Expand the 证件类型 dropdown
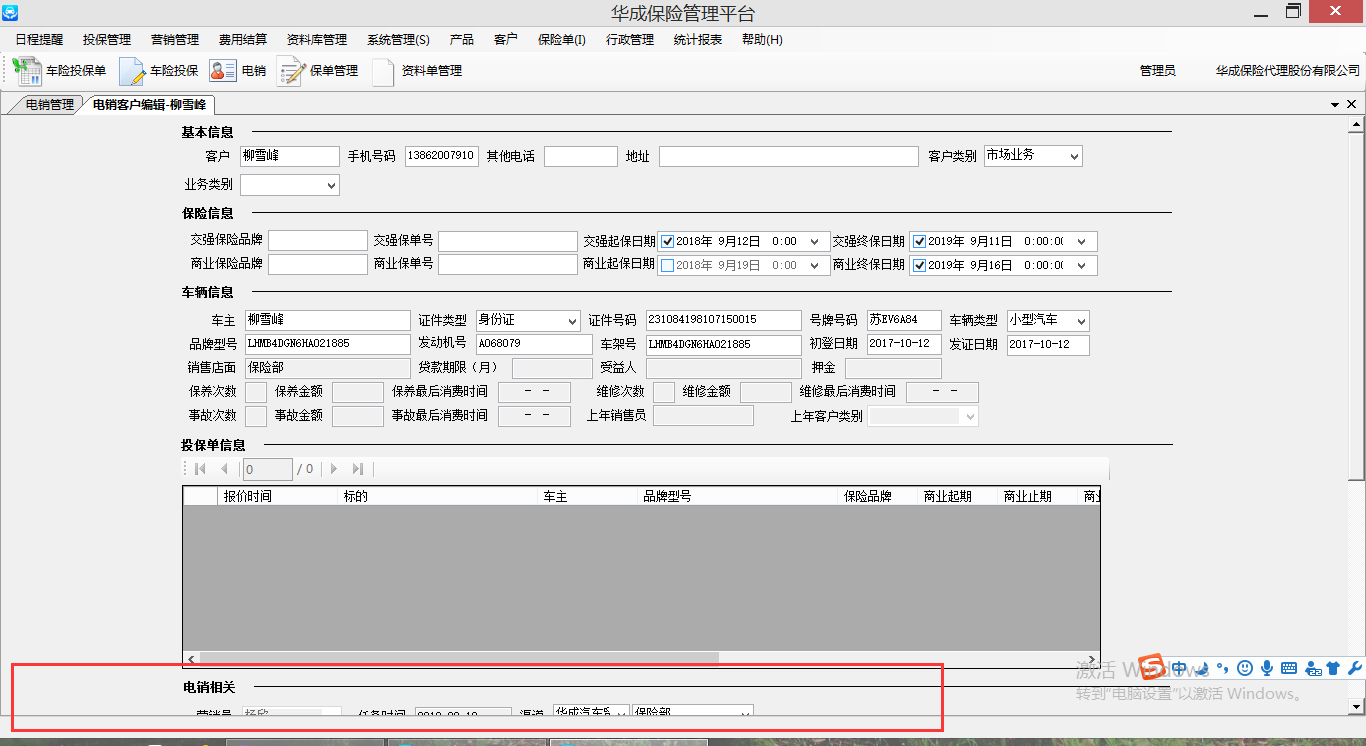This screenshot has width=1366, height=746. pos(572,321)
